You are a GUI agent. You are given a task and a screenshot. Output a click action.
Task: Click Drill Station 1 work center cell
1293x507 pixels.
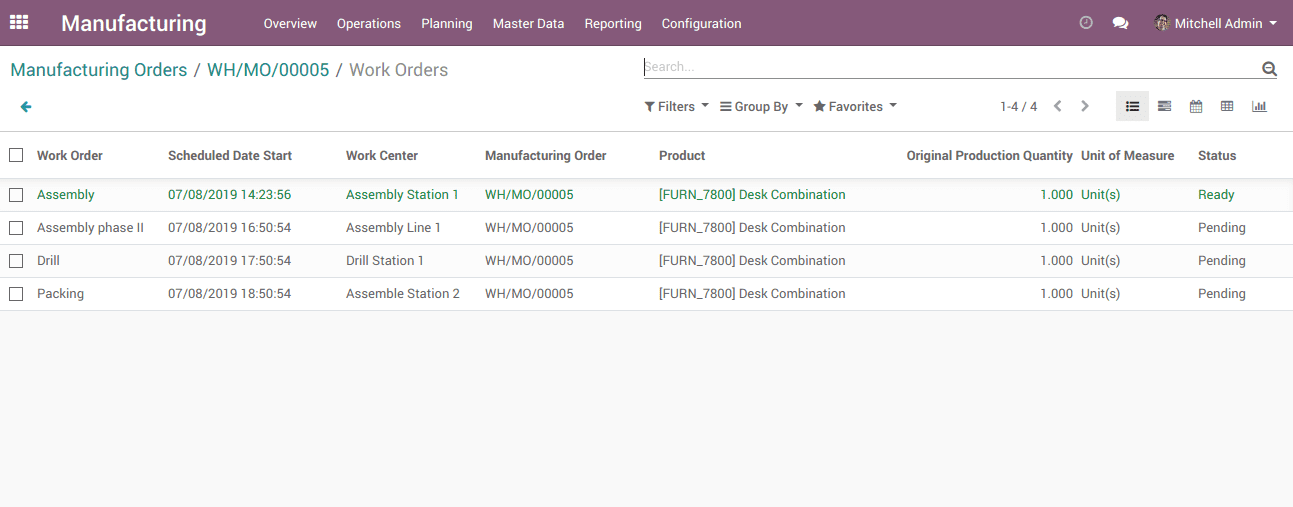coord(385,261)
